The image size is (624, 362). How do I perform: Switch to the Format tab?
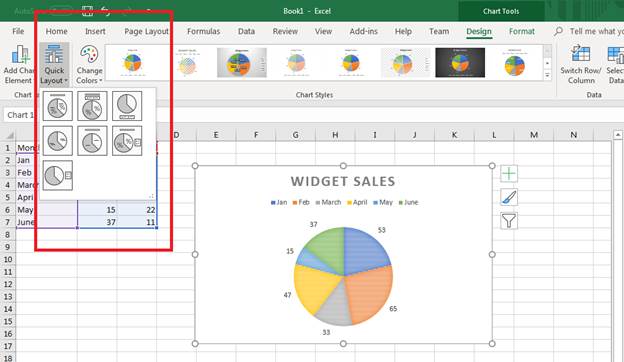click(522, 31)
